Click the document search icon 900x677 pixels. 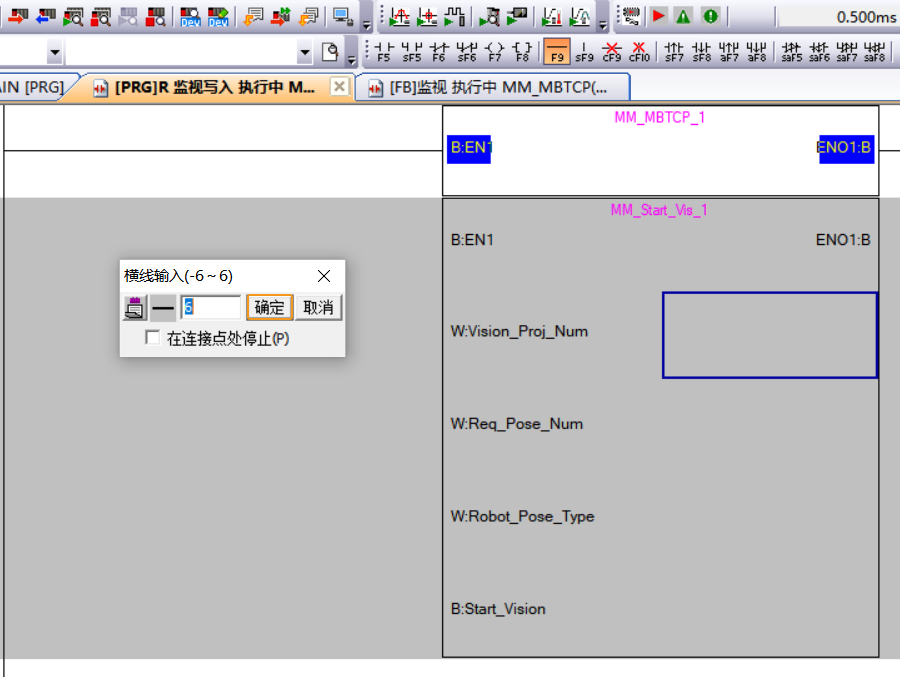pos(330,52)
